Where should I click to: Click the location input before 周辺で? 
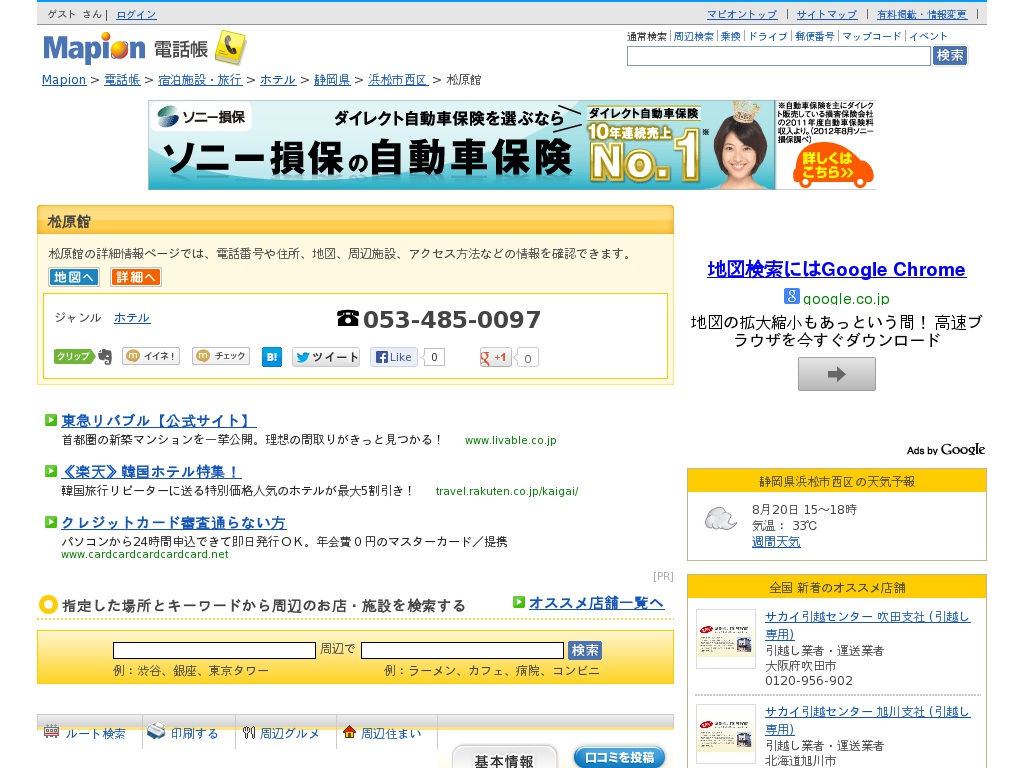[x=214, y=650]
